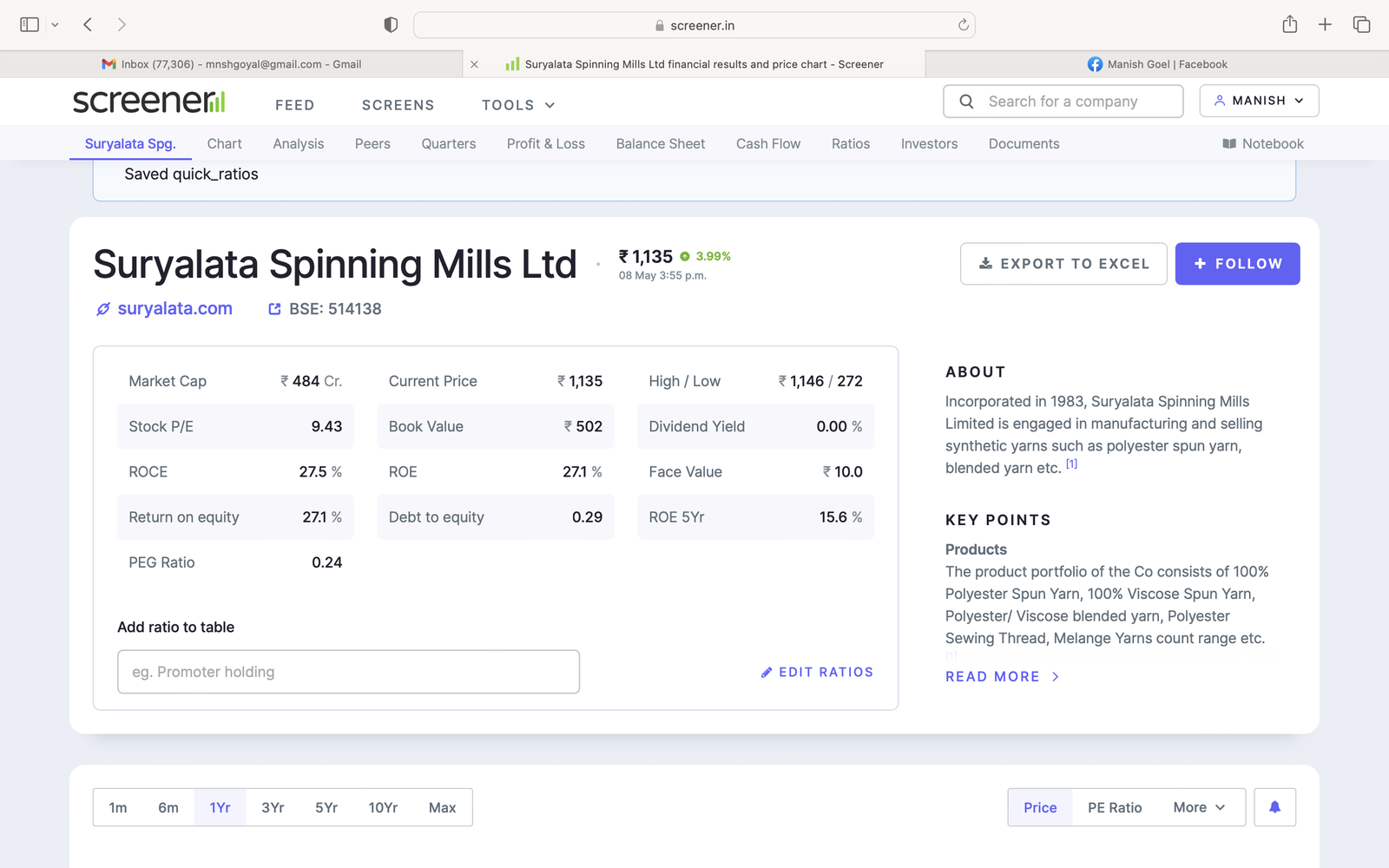Open a new Safari tab with plus icon
The image size is (1389, 868).
click(x=1325, y=25)
